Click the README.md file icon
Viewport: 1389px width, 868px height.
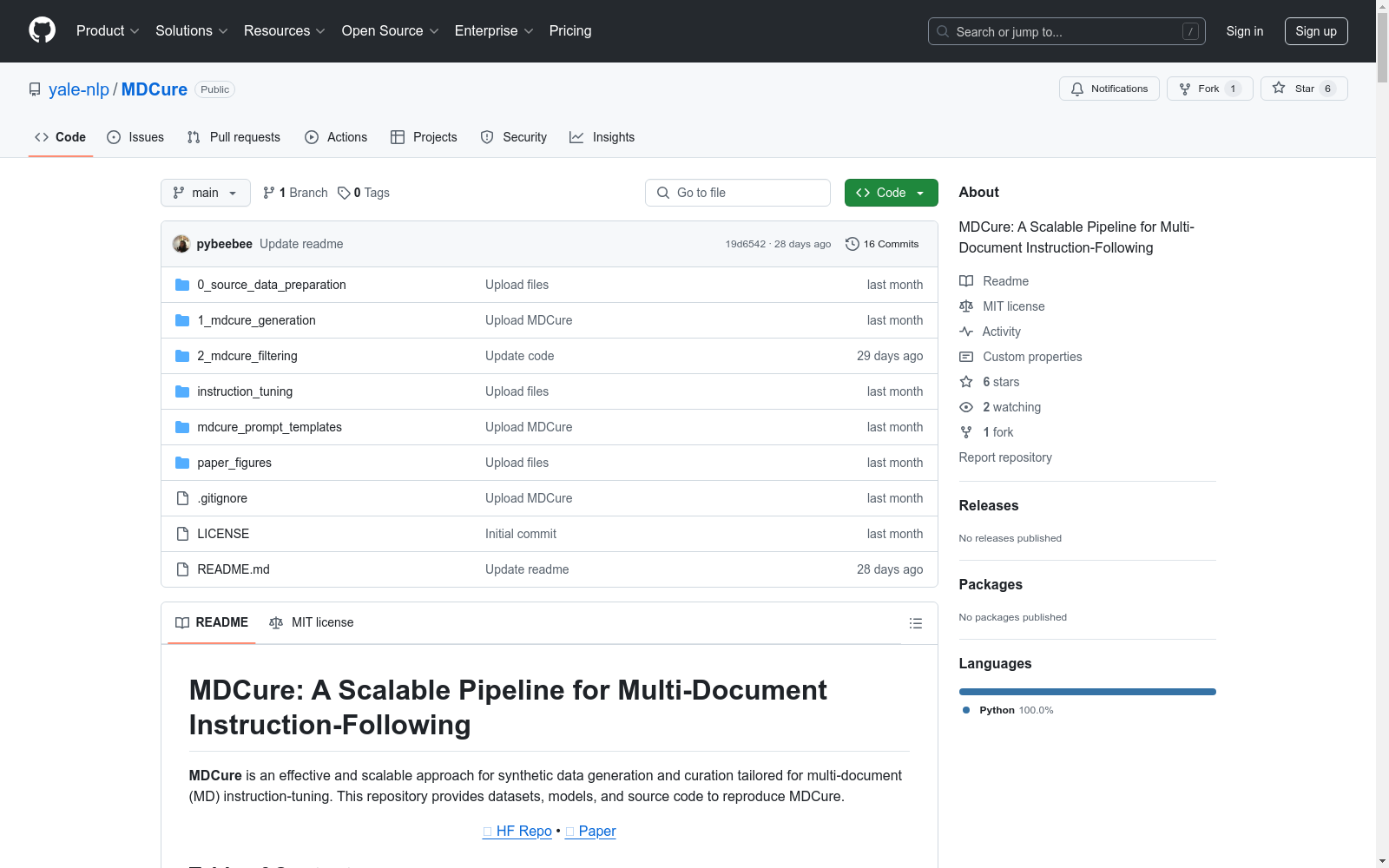[x=182, y=569]
